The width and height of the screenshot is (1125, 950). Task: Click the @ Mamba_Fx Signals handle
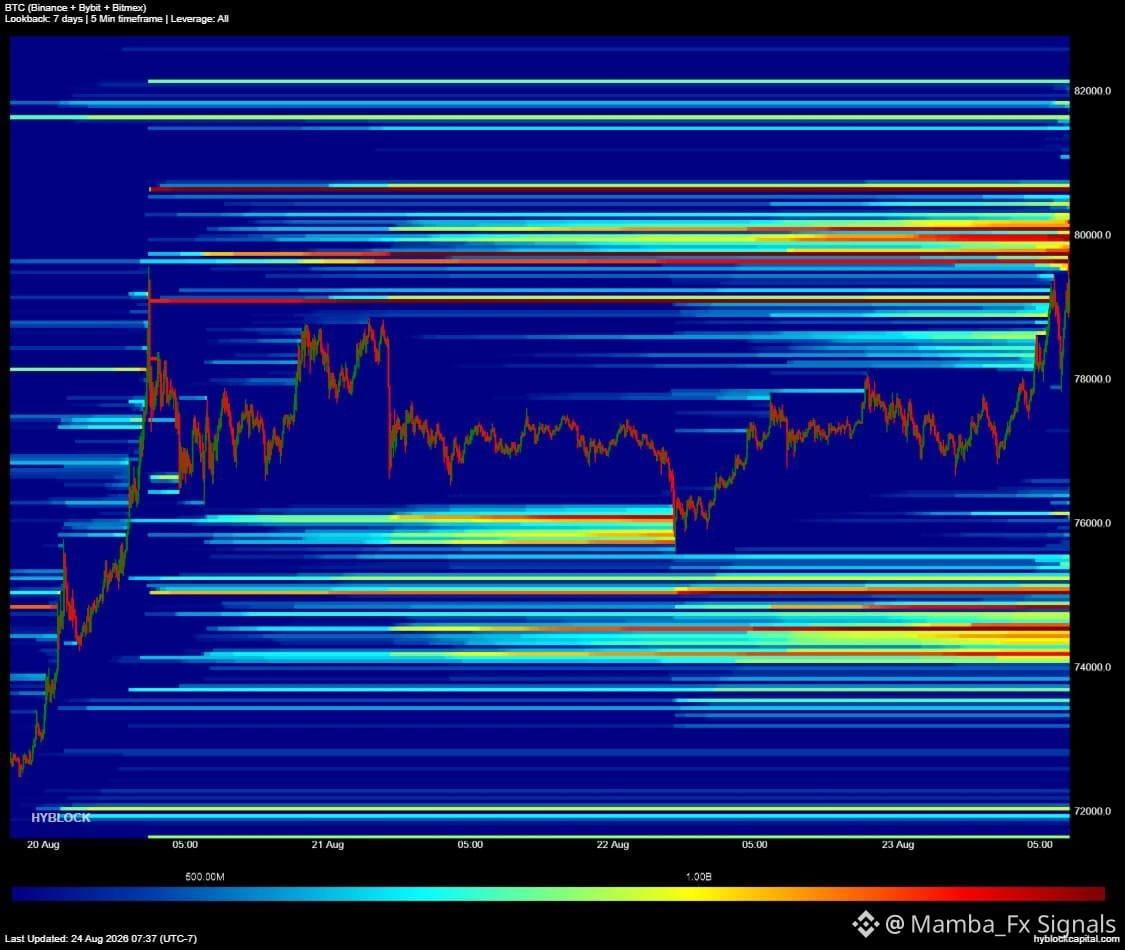(1000, 923)
